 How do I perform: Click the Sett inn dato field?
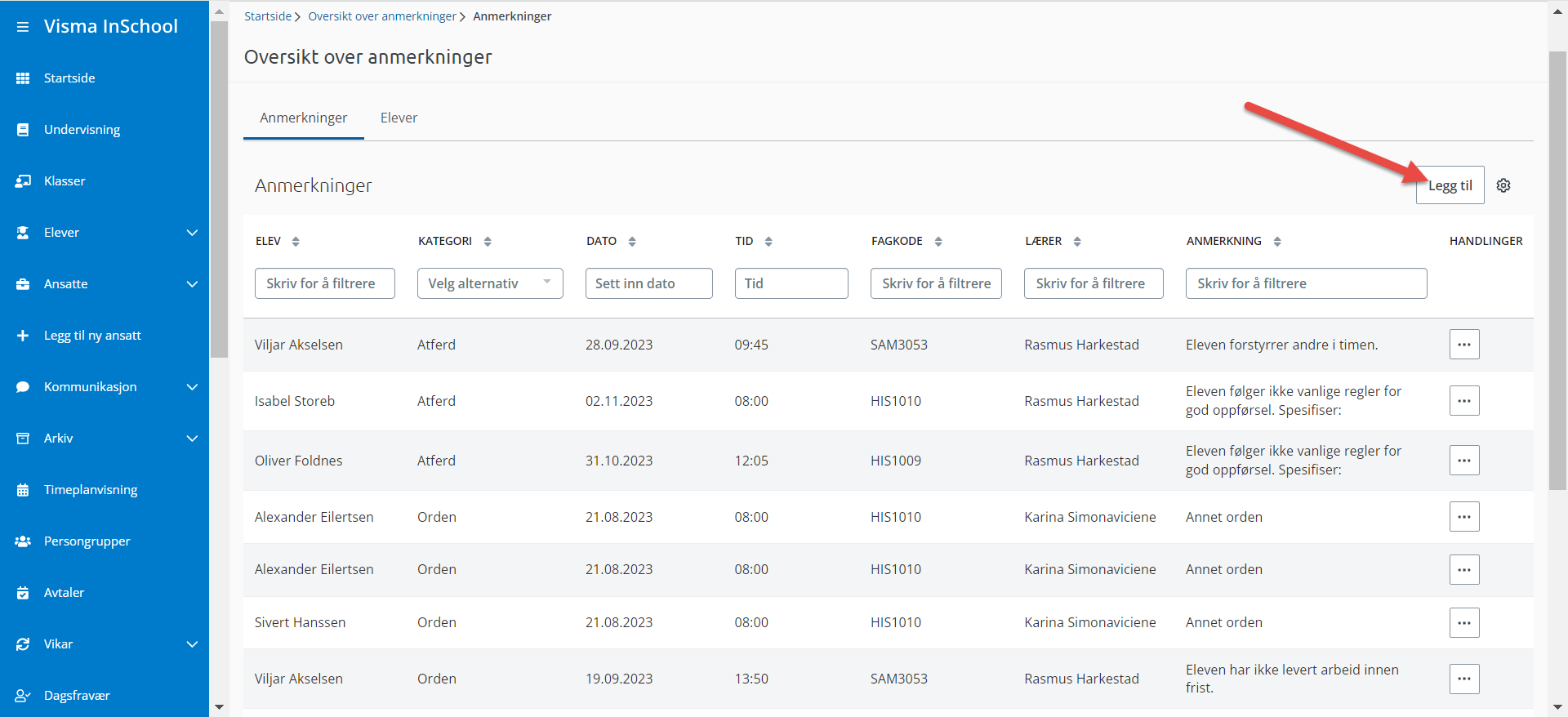pyautogui.click(x=649, y=283)
